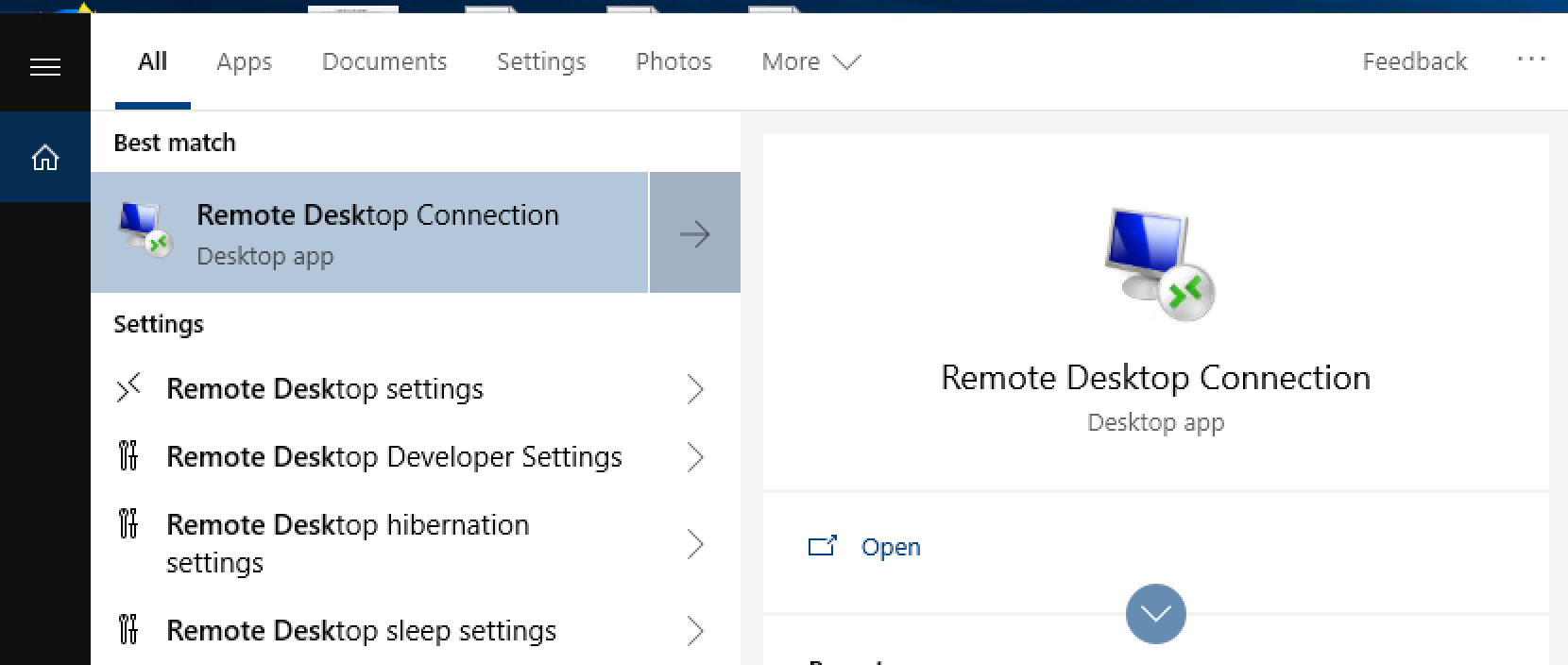The image size is (1568, 665).
Task: Select Remote Desktop sleep settings result
Action: click(x=361, y=631)
